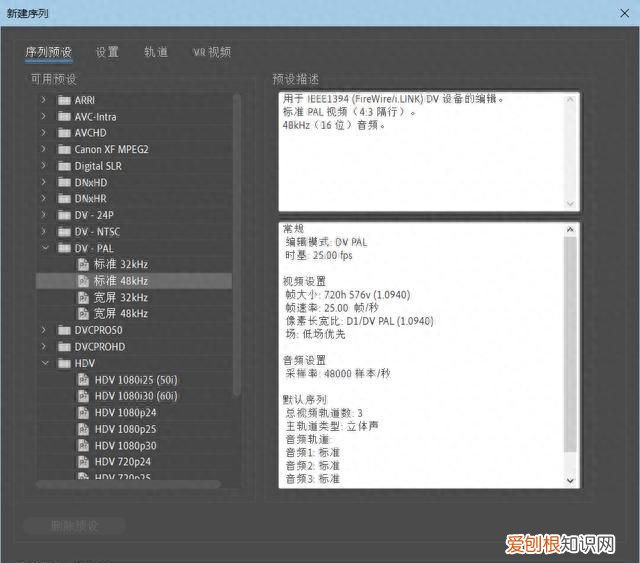Open the 轨道 tab
The height and width of the screenshot is (563, 640).
tap(156, 52)
